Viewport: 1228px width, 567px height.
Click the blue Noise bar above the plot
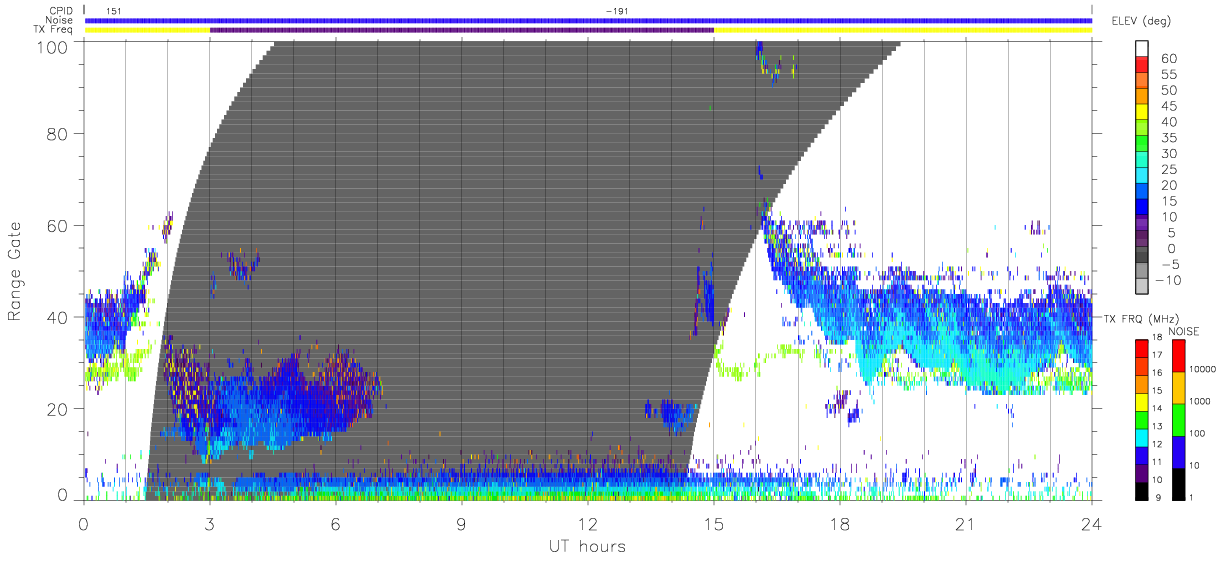(x=588, y=20)
